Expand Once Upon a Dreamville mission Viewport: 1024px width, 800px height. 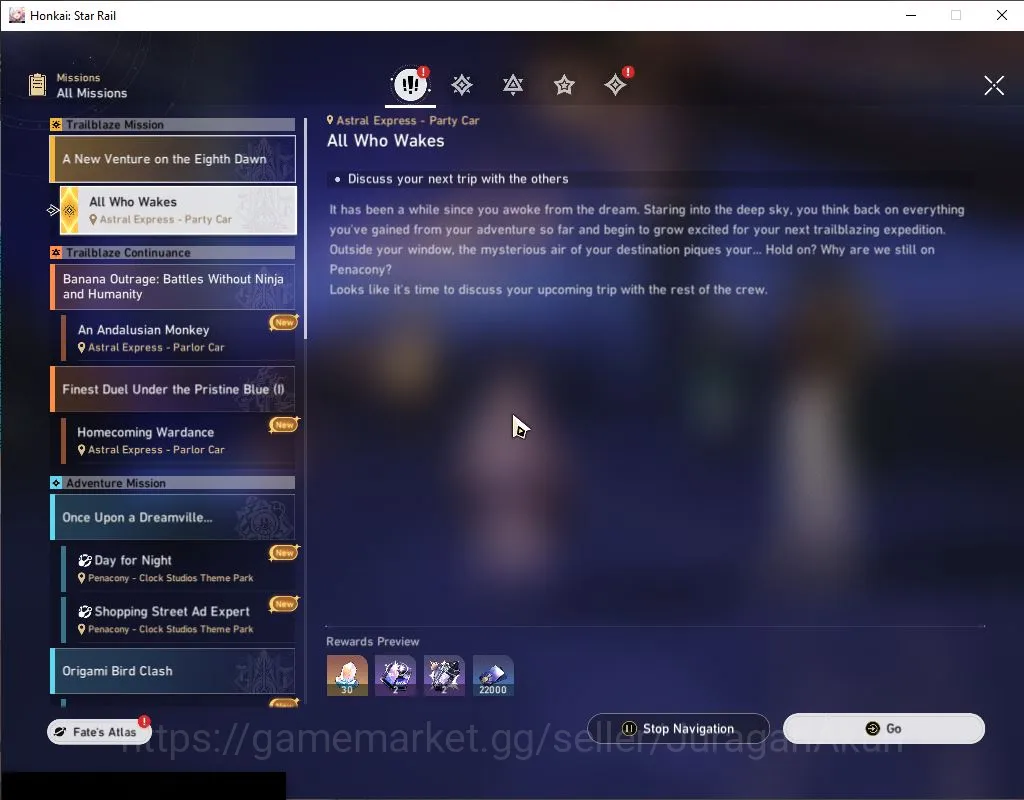pos(173,517)
